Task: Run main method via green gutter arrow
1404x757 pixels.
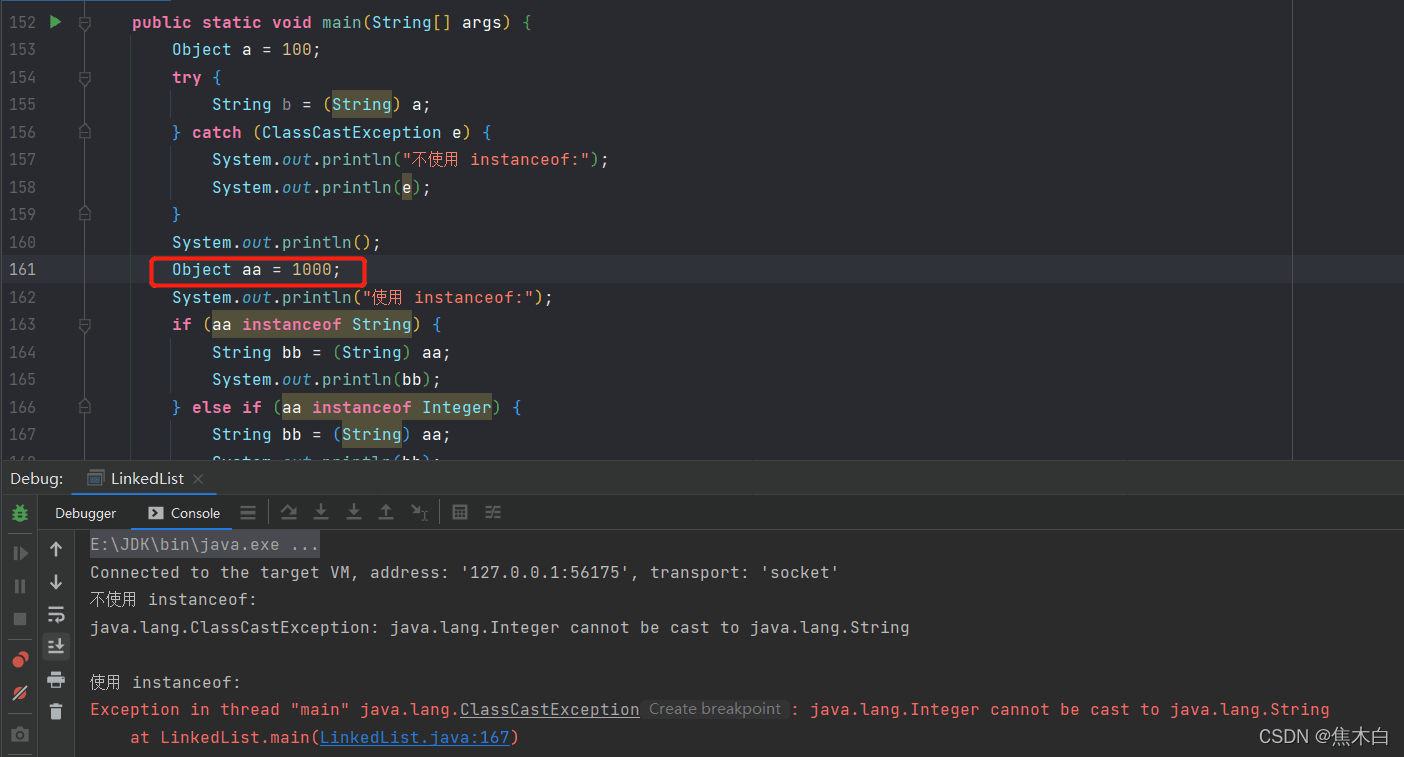Action: tap(54, 20)
